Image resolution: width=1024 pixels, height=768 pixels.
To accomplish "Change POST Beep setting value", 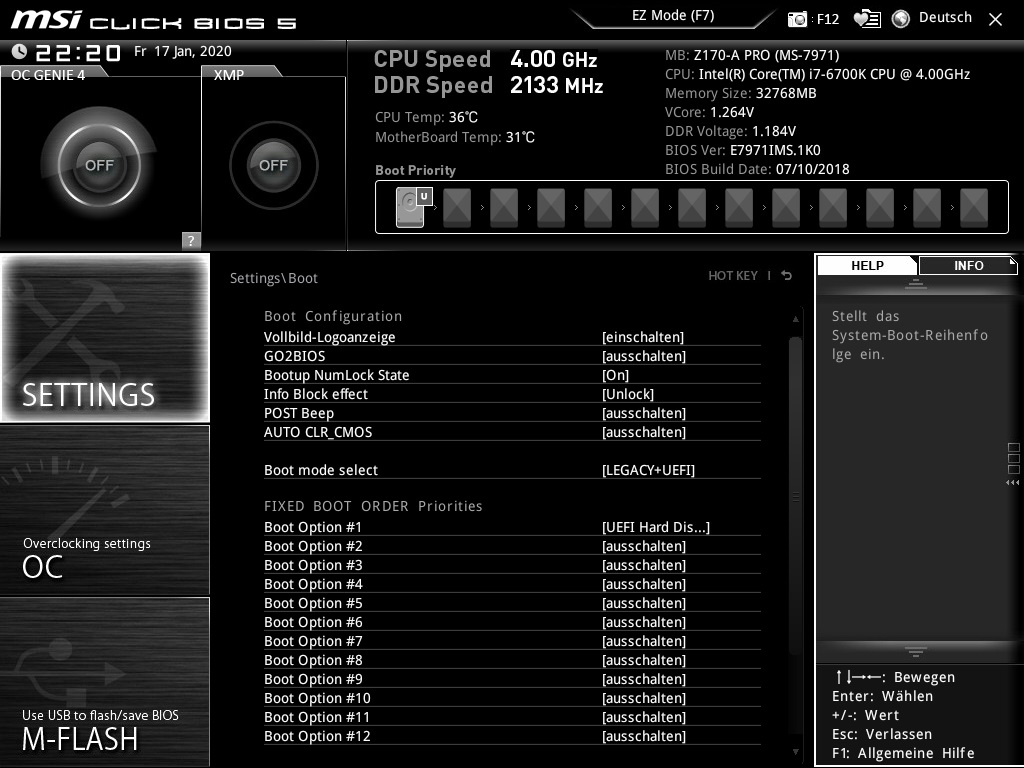I will (x=644, y=413).
